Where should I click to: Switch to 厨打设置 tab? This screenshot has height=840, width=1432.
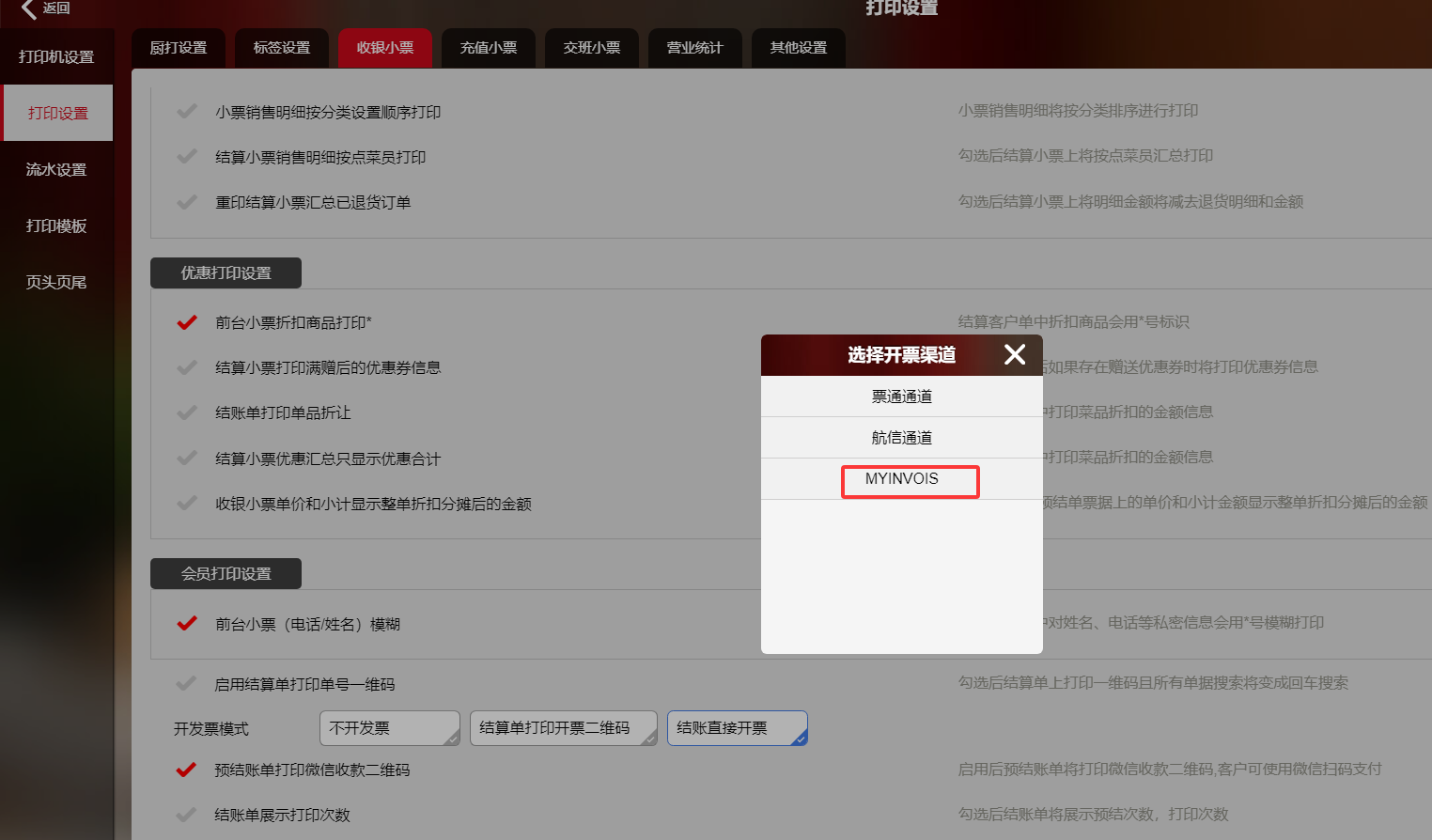click(179, 48)
